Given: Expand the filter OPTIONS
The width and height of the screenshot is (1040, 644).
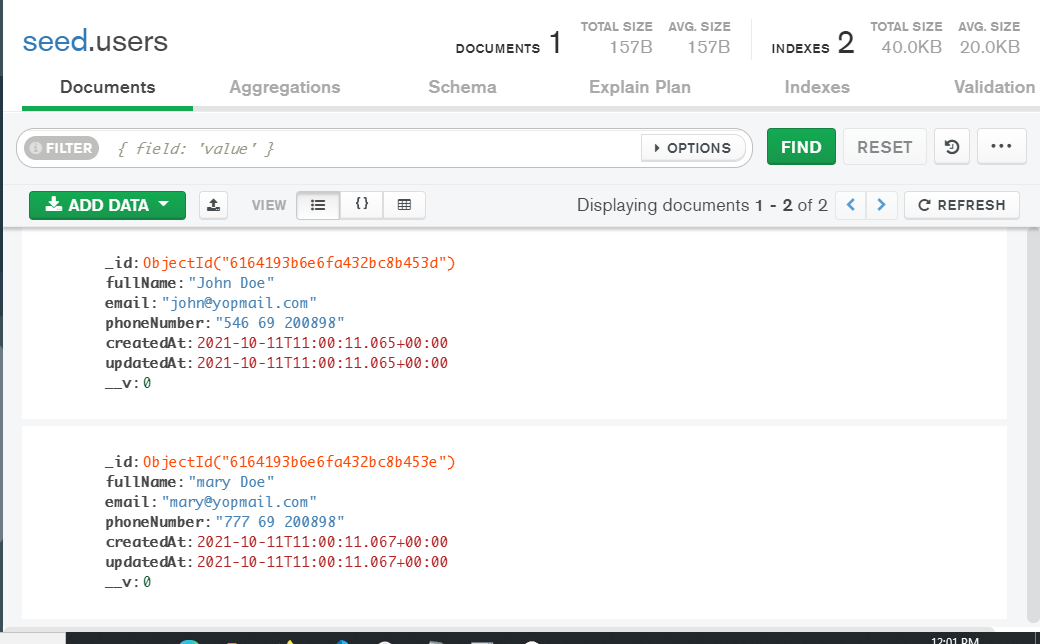Looking at the screenshot, I should pos(692,148).
